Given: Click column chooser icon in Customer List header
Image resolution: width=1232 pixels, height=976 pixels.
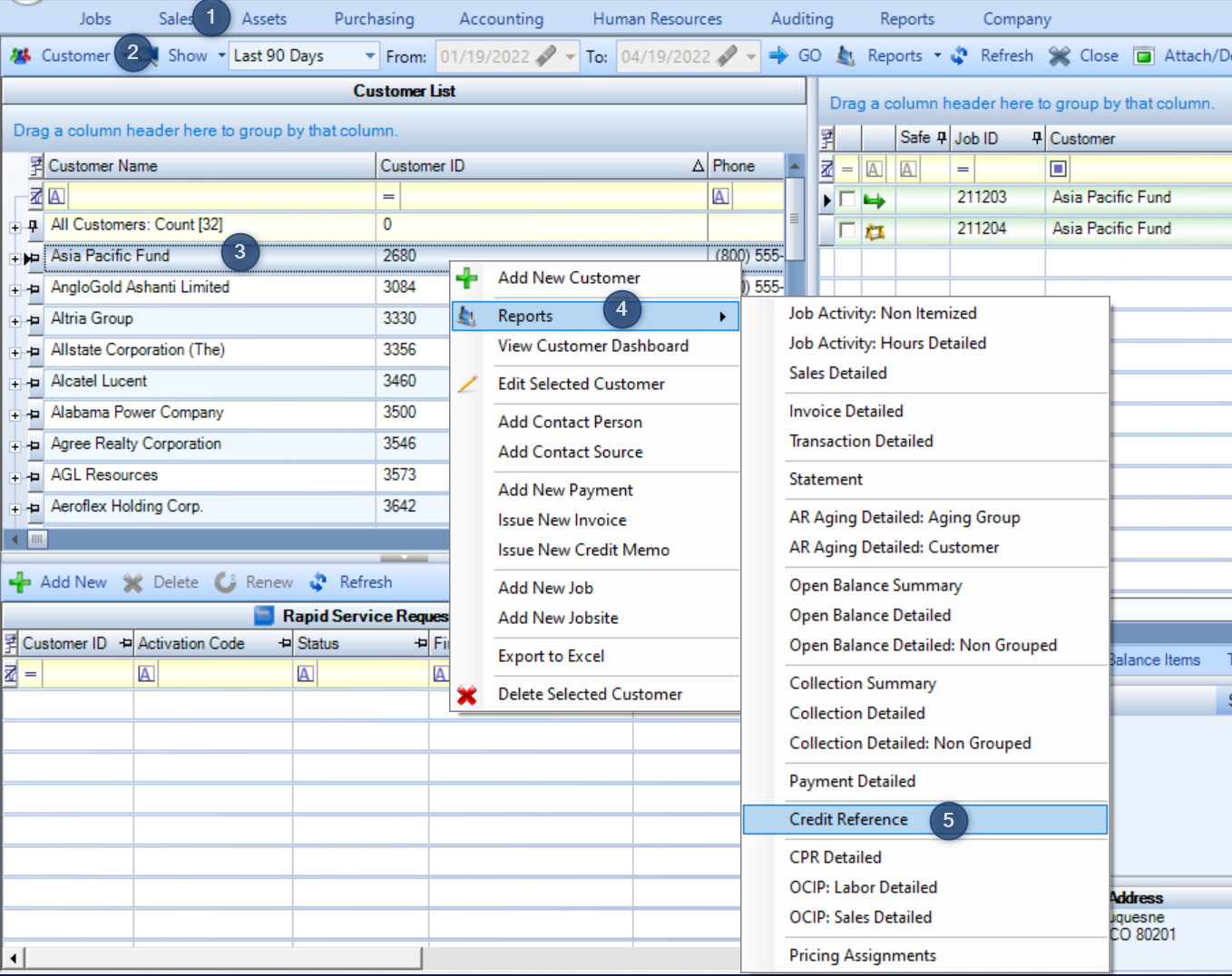Looking at the screenshot, I should tap(36, 166).
